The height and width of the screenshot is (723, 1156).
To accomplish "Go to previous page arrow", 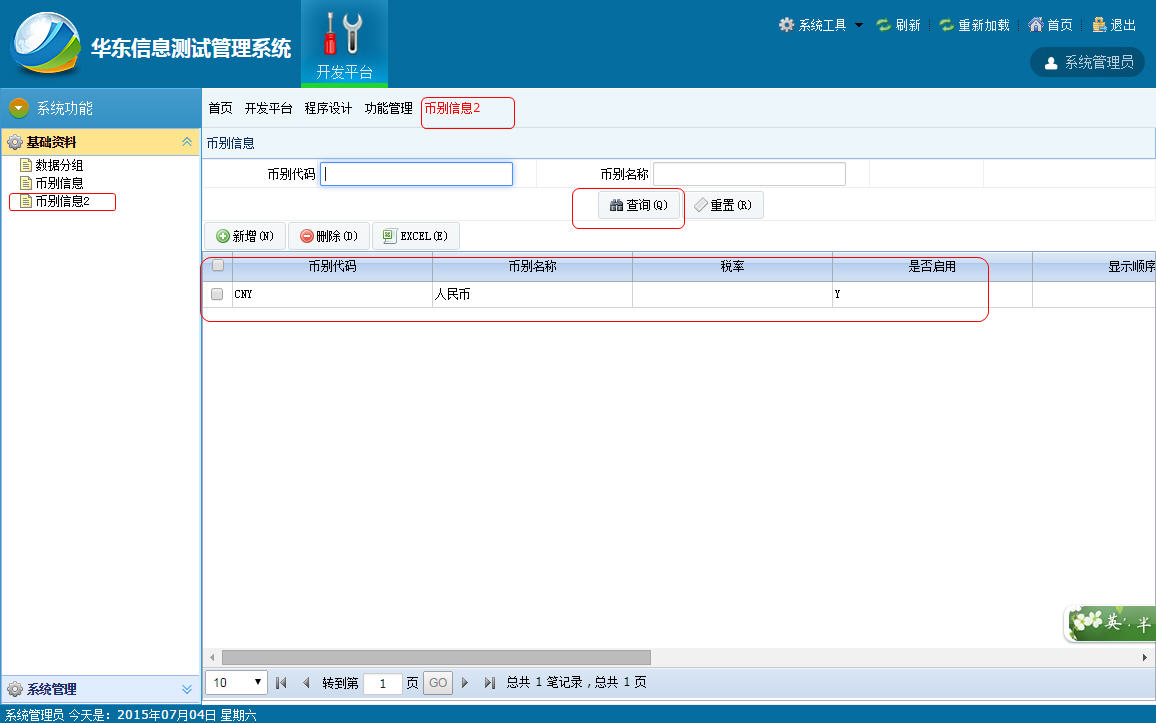I will coord(306,683).
